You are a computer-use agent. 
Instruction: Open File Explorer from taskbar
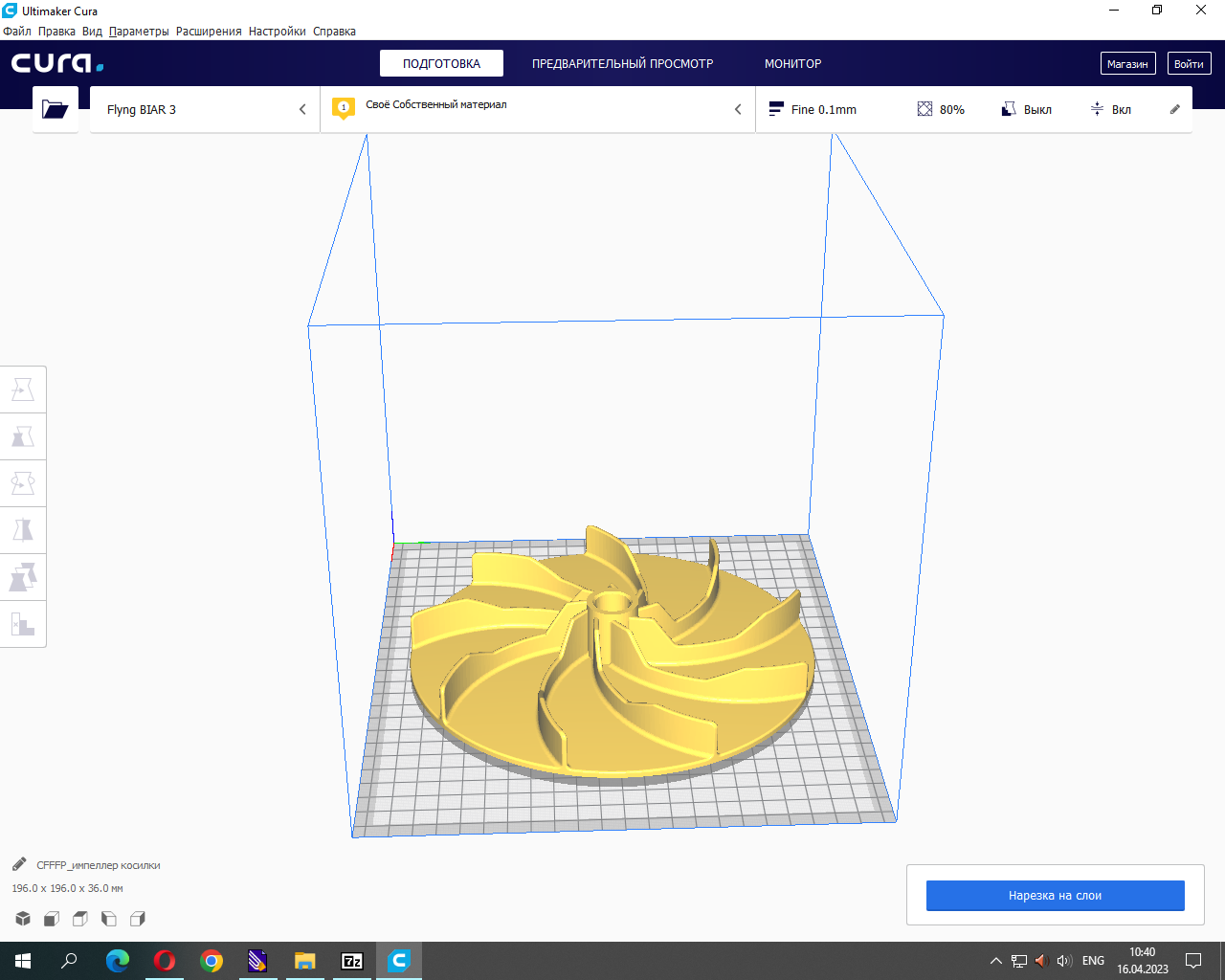coord(304,961)
